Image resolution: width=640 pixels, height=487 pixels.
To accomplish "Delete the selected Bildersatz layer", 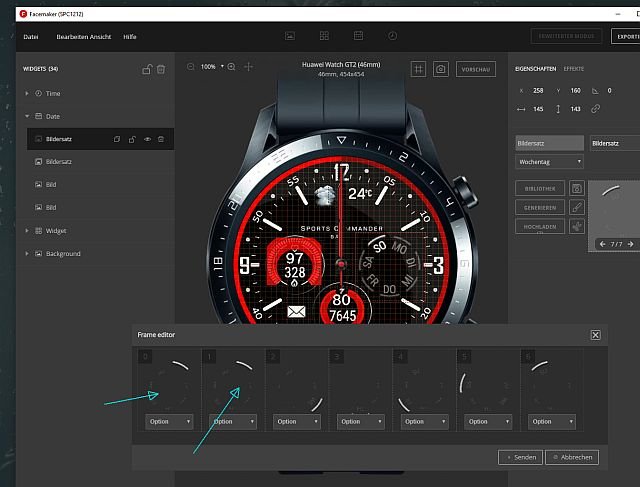I will point(161,139).
